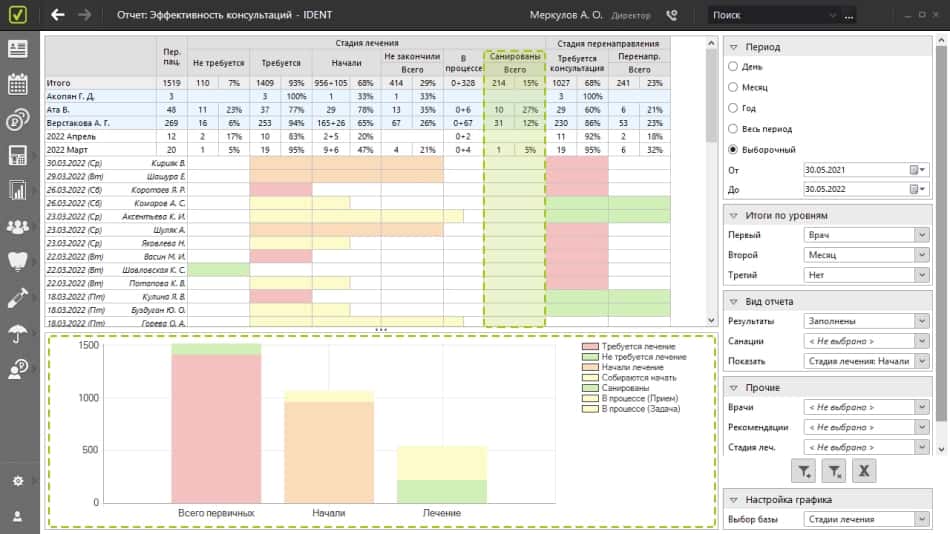950x534 pixels.
Task: Export report with the Excel X button
Action: (x=864, y=470)
